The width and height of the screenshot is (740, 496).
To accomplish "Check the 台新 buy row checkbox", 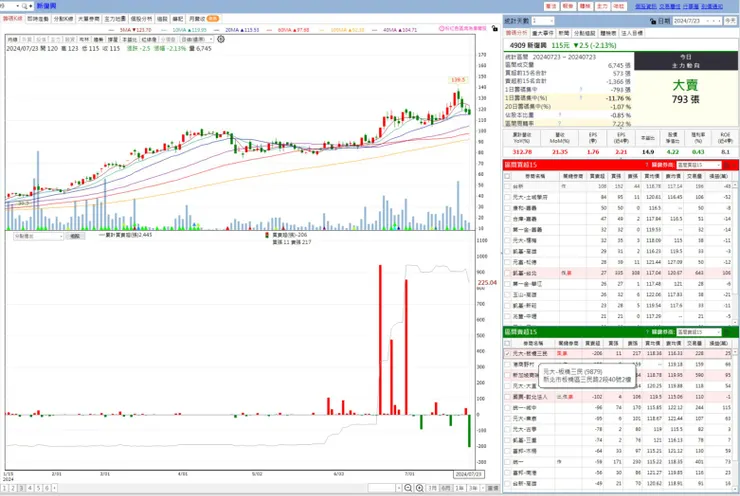I will (x=508, y=186).
